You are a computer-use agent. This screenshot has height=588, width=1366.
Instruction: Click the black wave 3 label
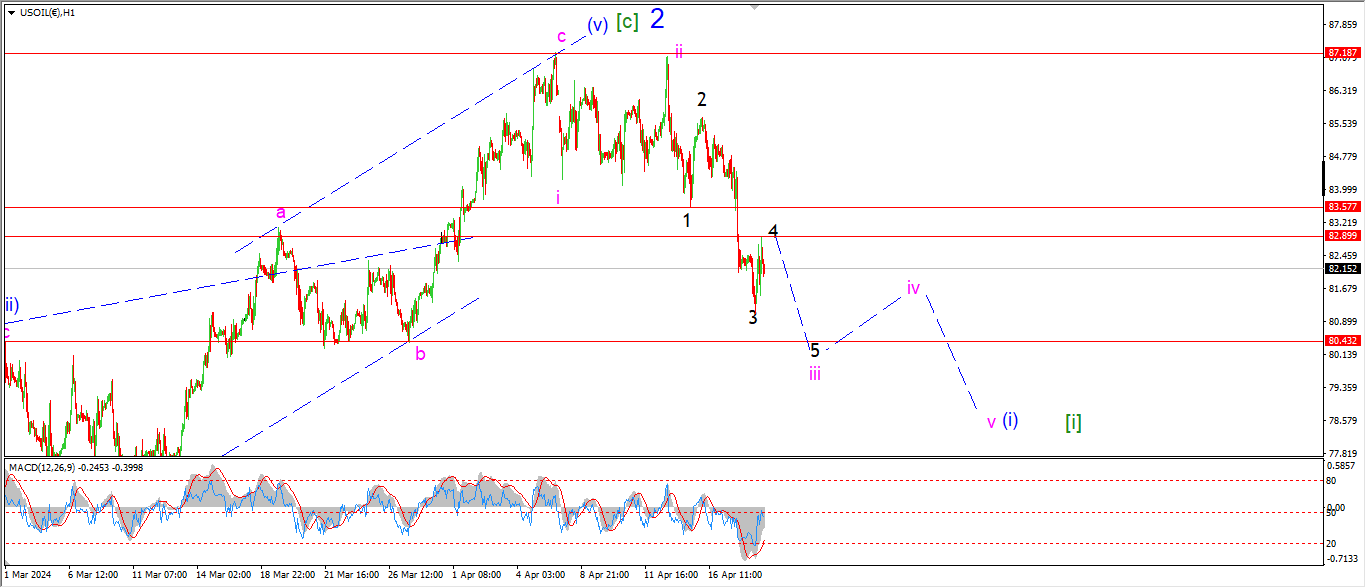click(753, 317)
